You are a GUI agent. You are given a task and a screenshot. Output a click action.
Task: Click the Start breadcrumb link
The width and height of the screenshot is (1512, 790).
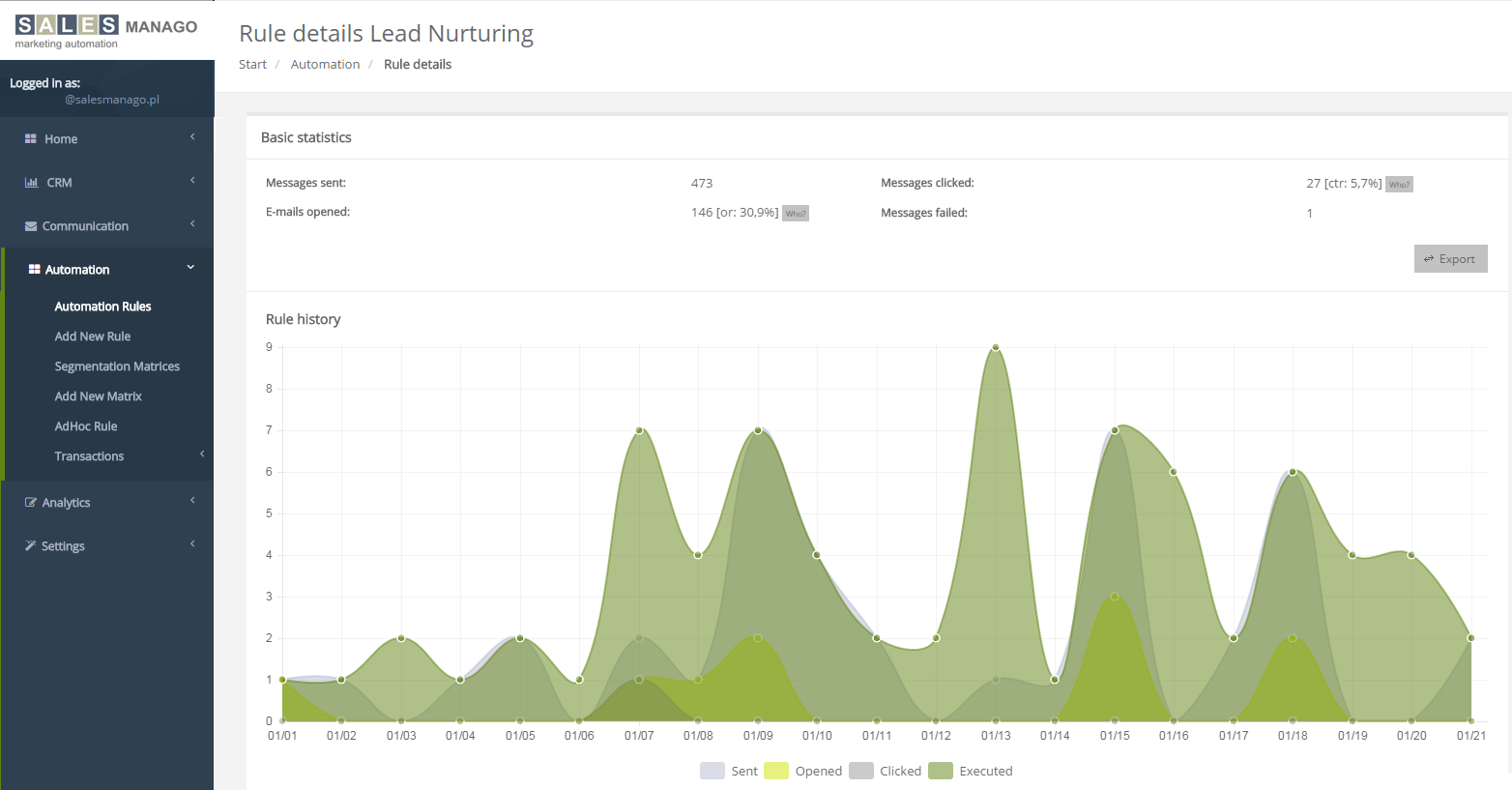pos(252,65)
